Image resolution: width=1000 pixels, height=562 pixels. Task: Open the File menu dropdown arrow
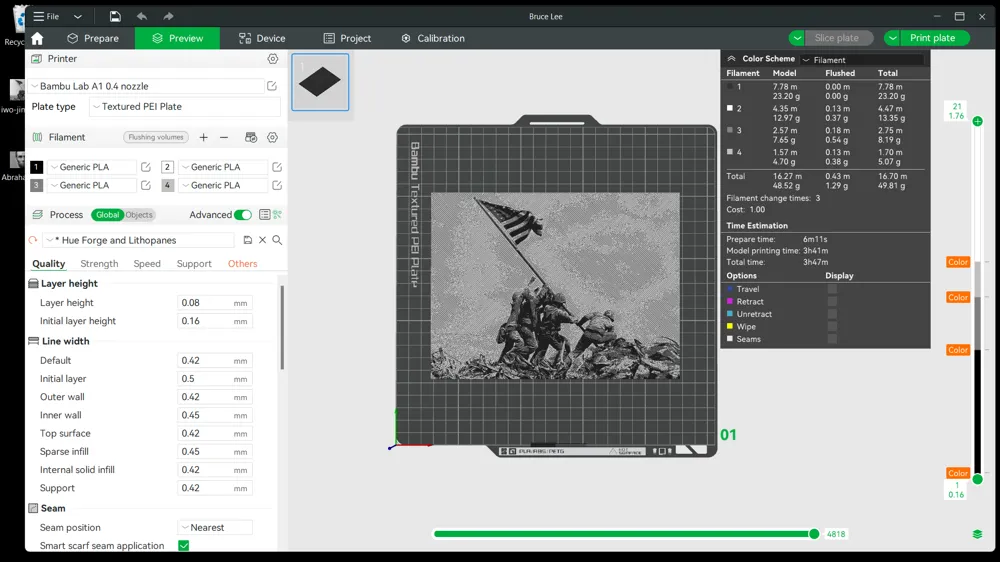(x=78, y=17)
